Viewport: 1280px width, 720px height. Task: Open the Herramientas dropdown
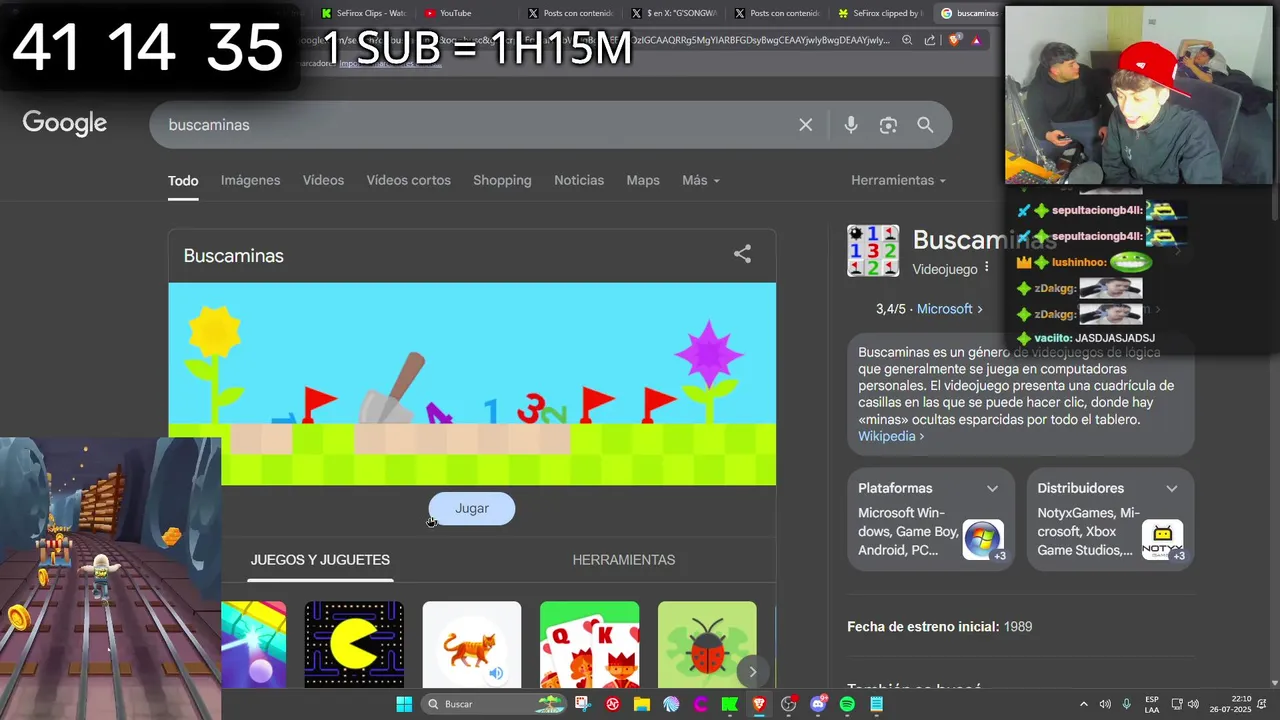(898, 180)
